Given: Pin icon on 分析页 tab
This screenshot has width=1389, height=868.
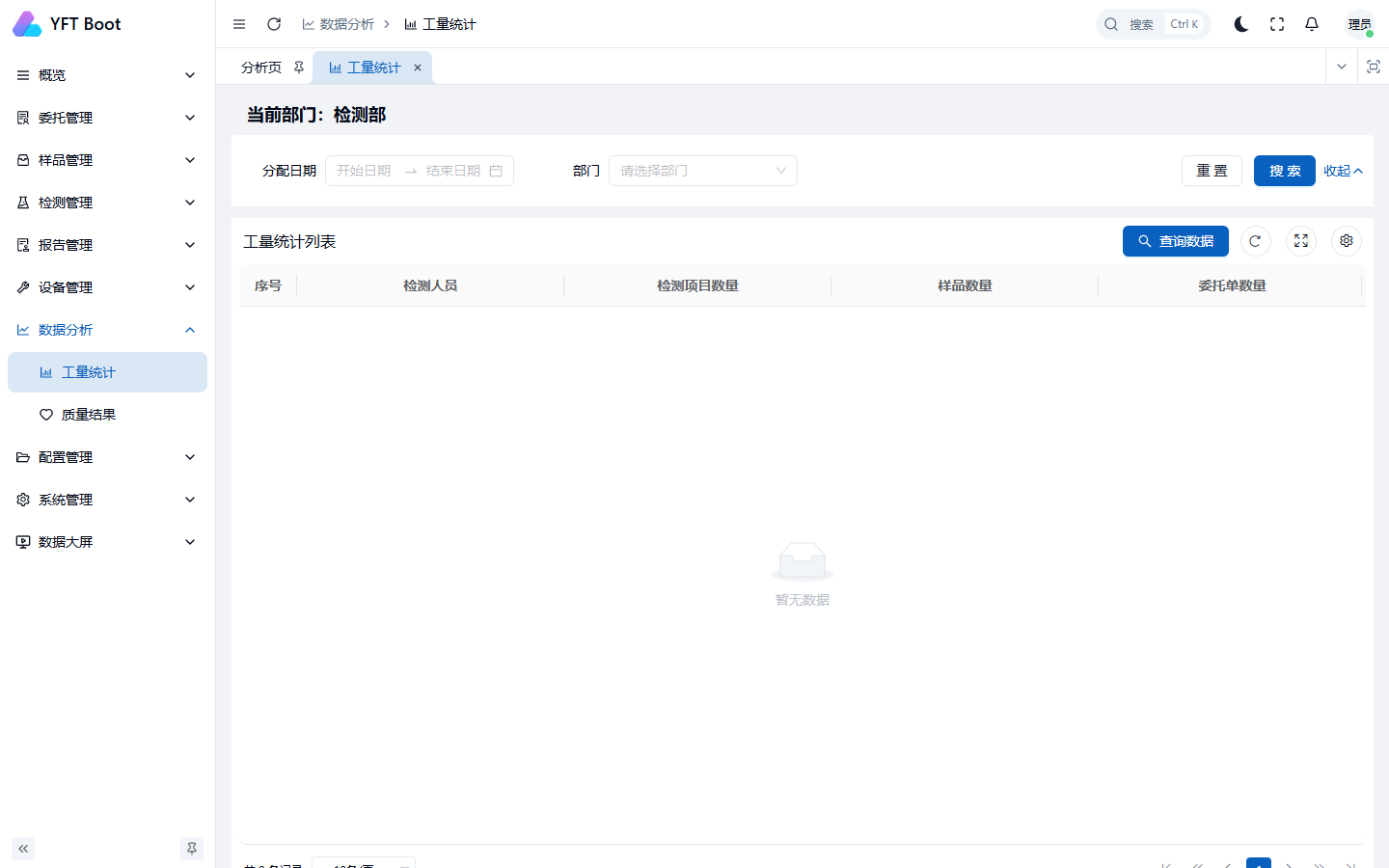Looking at the screenshot, I should click(299, 68).
